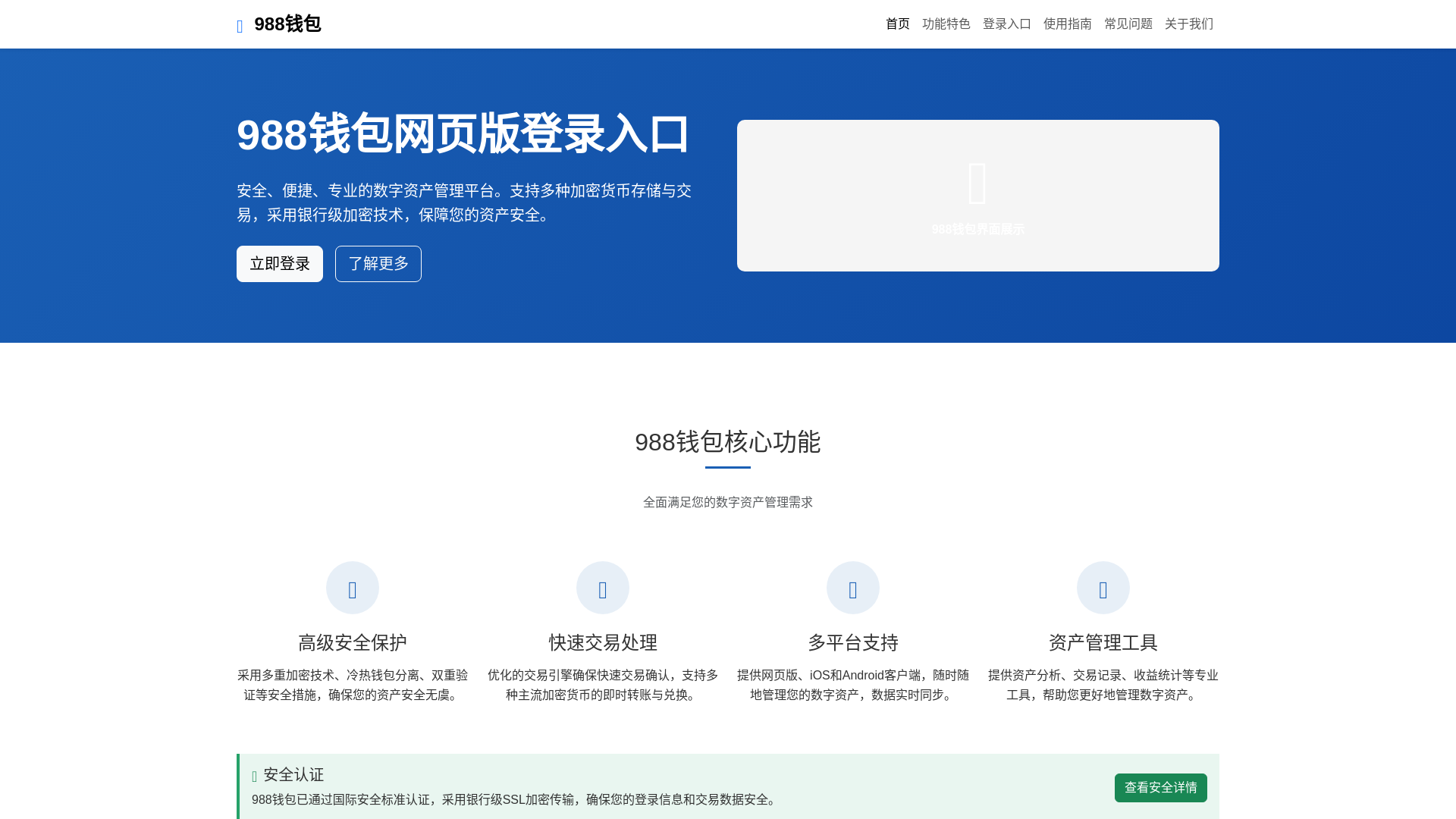
Task: Click the description starting 优化的交易引擎
Action: [x=603, y=685]
